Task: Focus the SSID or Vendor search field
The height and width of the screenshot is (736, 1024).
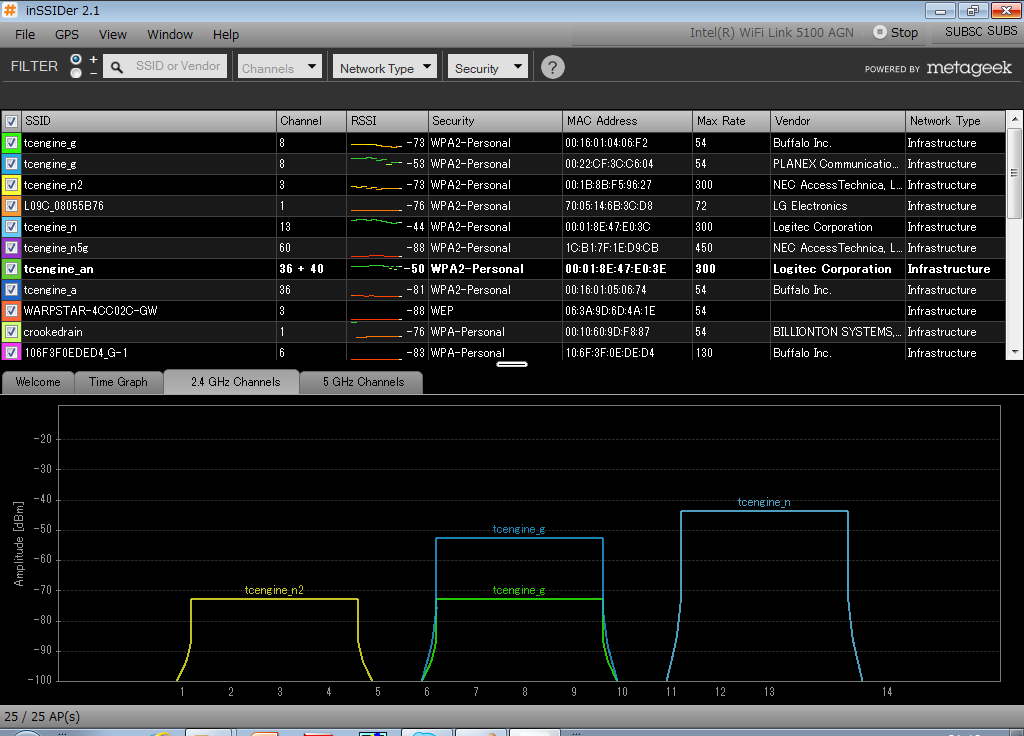Action: 165,67
